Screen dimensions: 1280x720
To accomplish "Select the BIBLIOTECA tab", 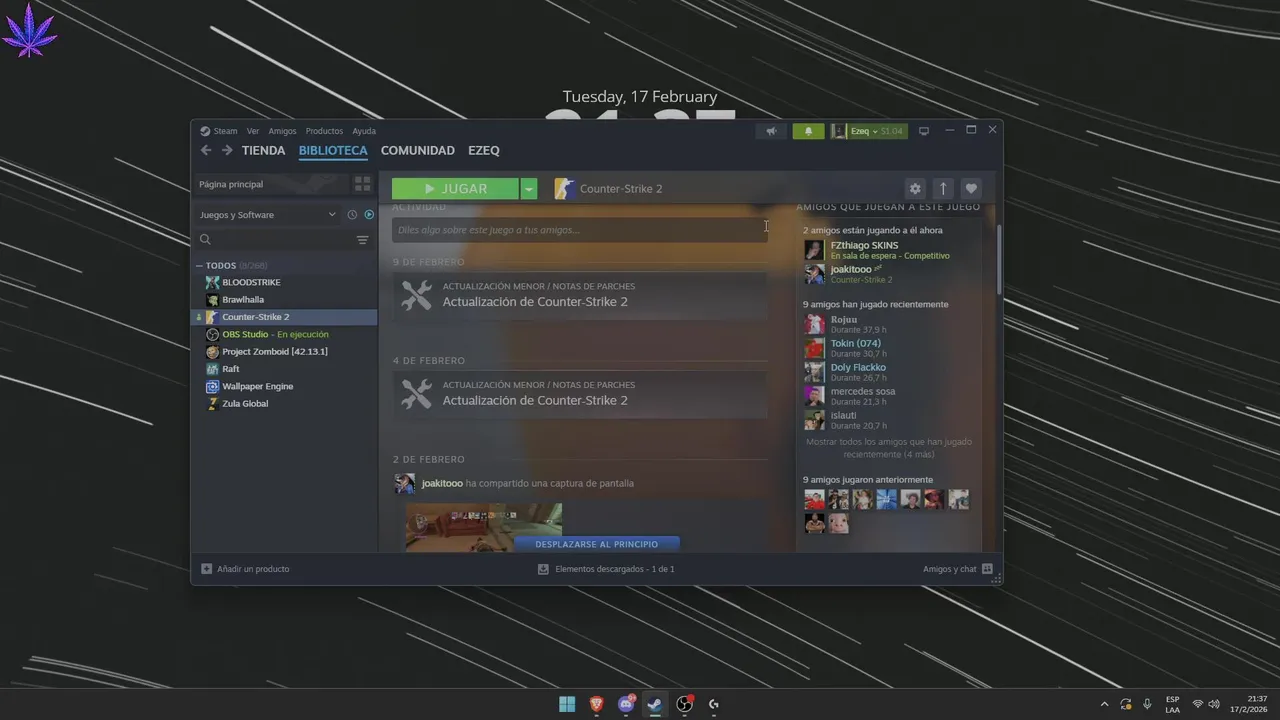I will (x=333, y=150).
